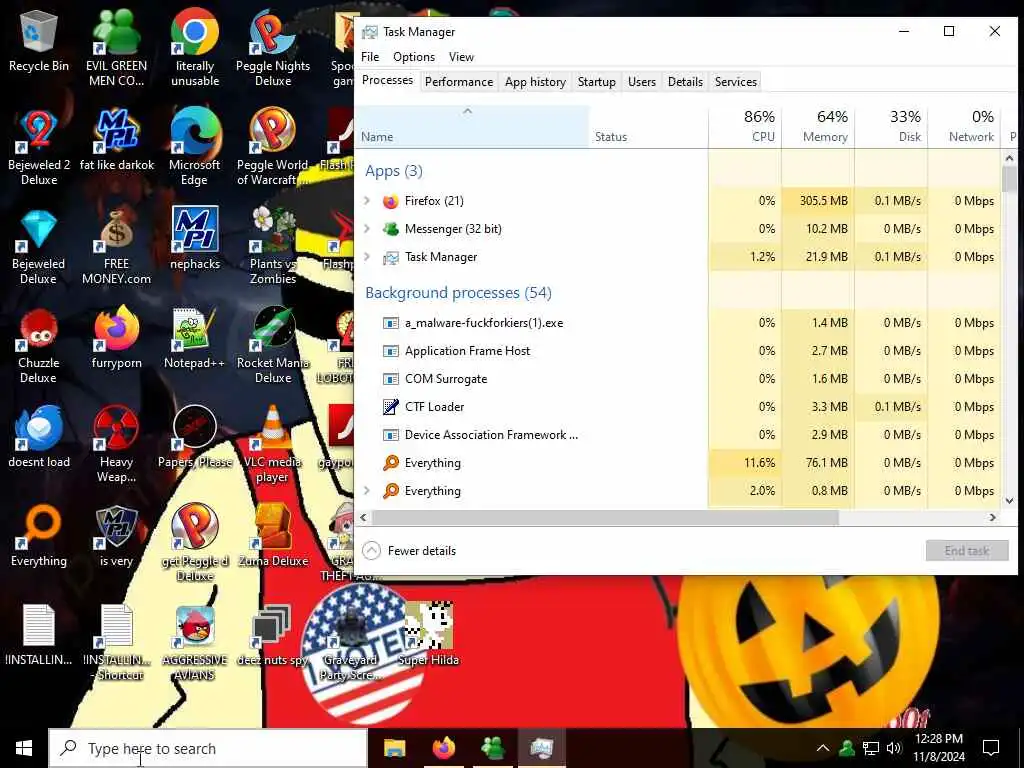1024x768 pixels.
Task: Expand the Firefox (21) process group
Action: coord(367,200)
